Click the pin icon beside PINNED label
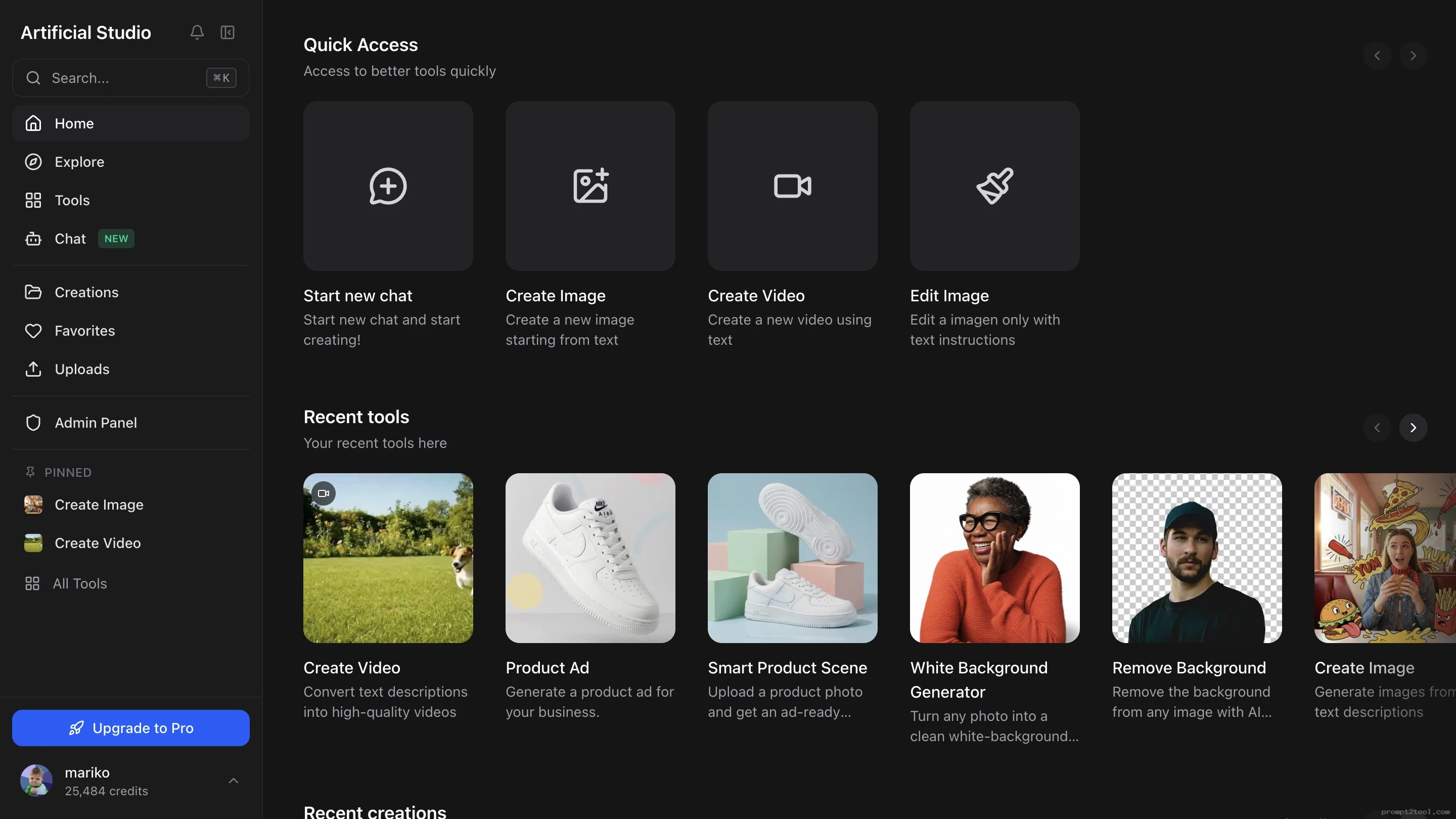 tap(30, 472)
